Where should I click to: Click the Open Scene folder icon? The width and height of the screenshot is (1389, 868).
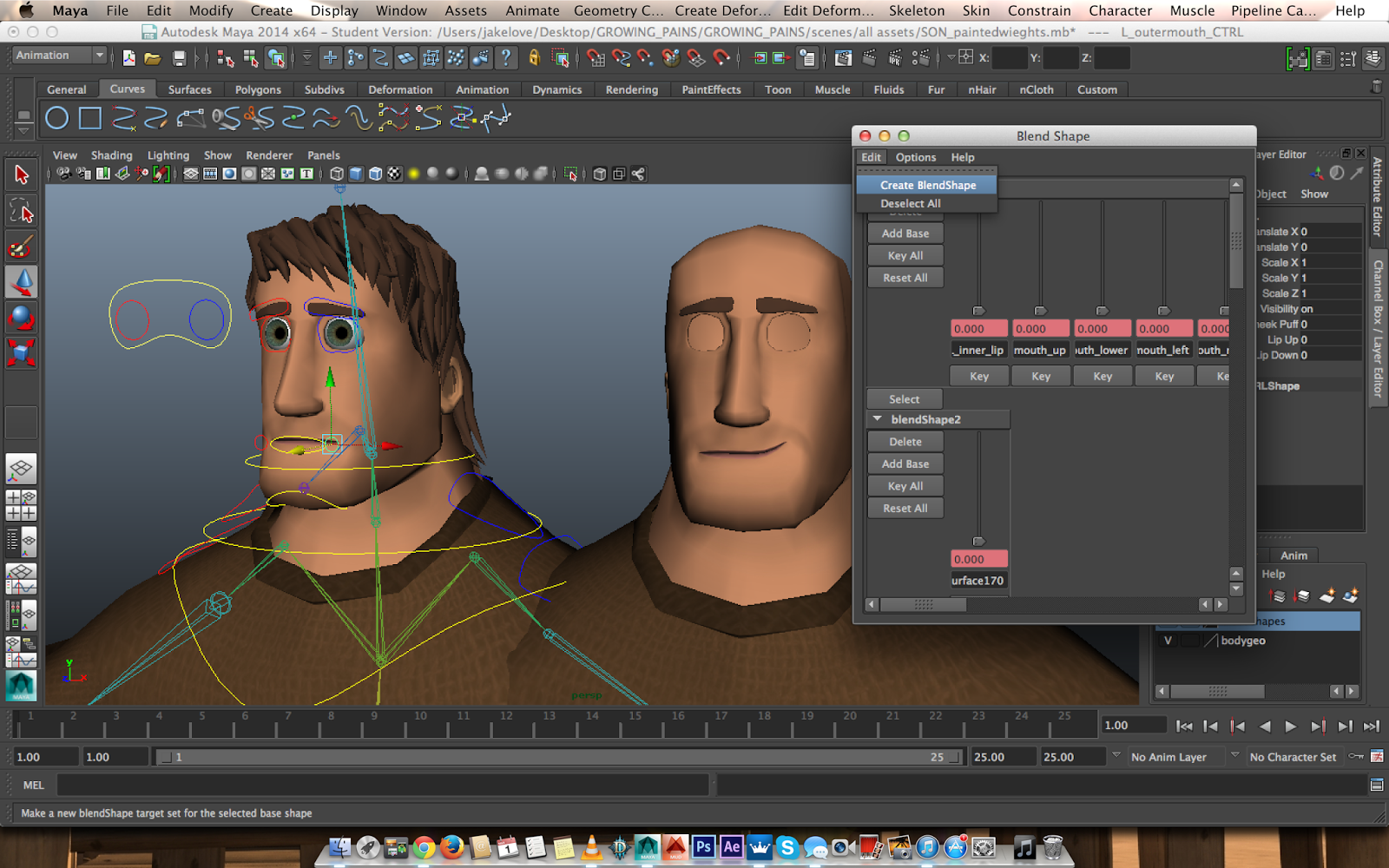coord(153,58)
